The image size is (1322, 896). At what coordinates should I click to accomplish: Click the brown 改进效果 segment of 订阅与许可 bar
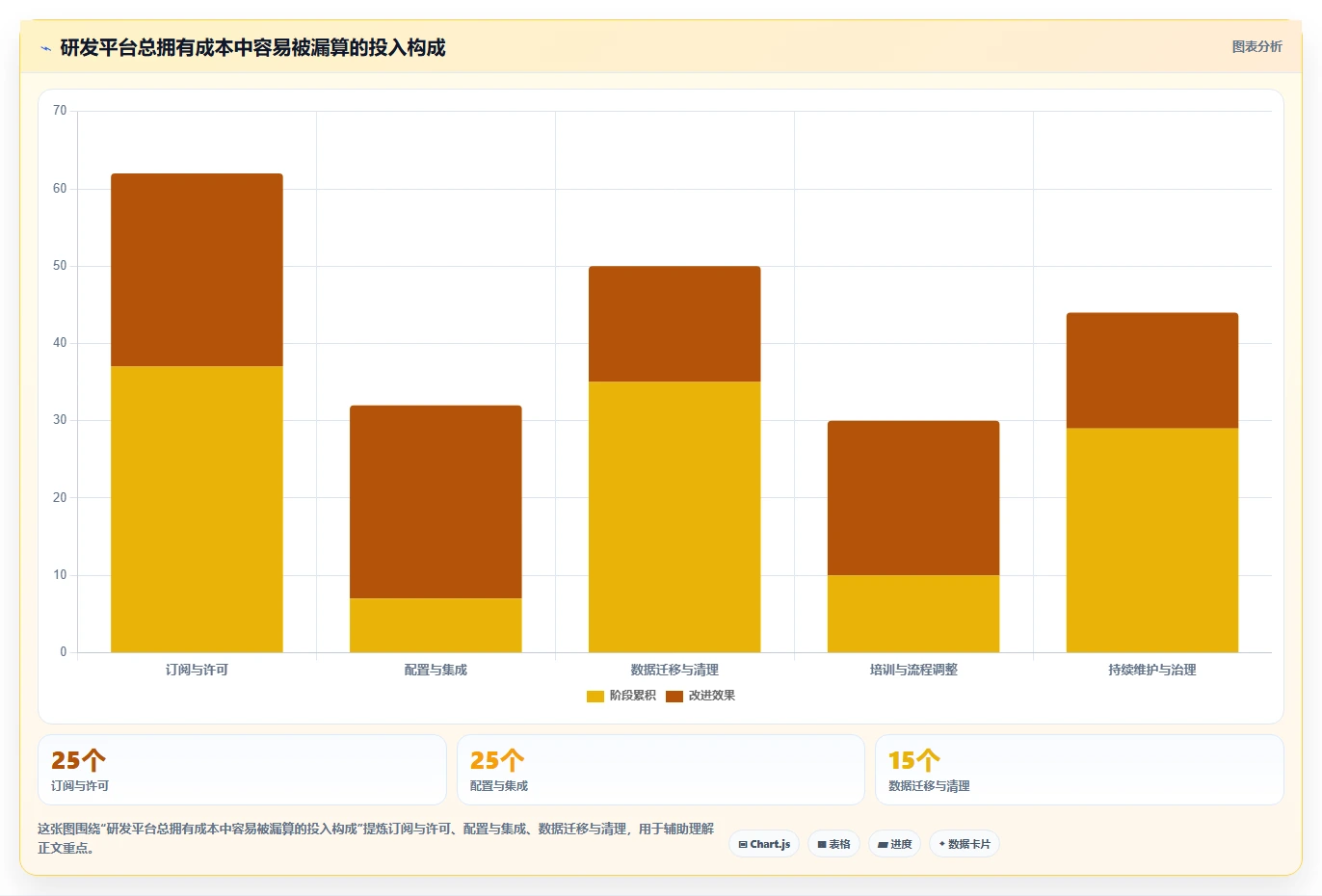tap(197, 270)
